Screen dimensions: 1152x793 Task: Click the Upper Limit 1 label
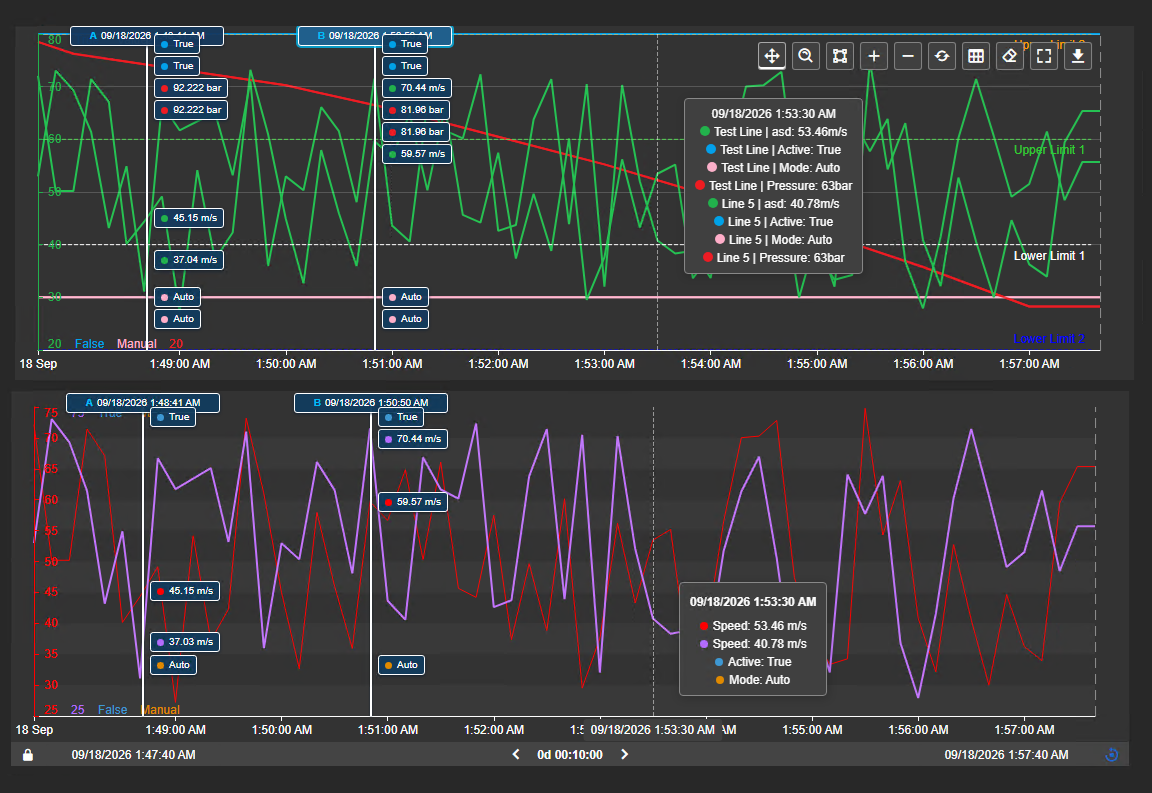[x=1049, y=150]
